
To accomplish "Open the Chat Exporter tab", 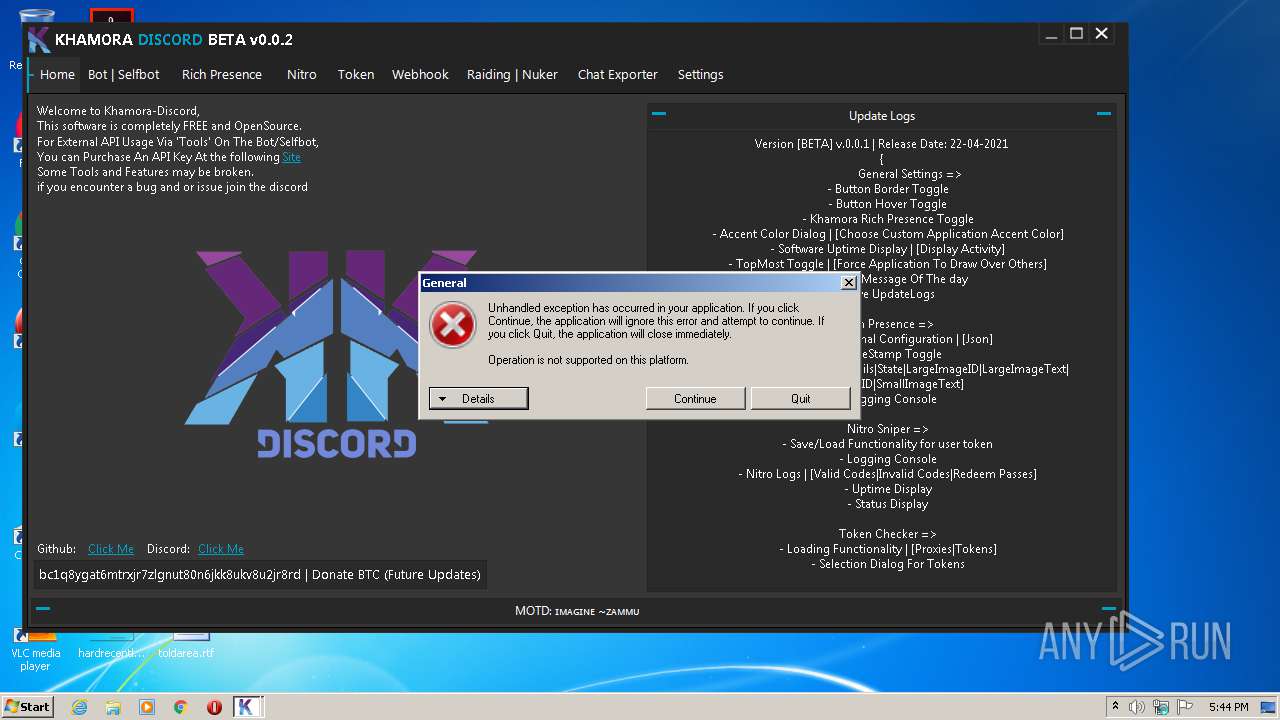I will point(618,74).
